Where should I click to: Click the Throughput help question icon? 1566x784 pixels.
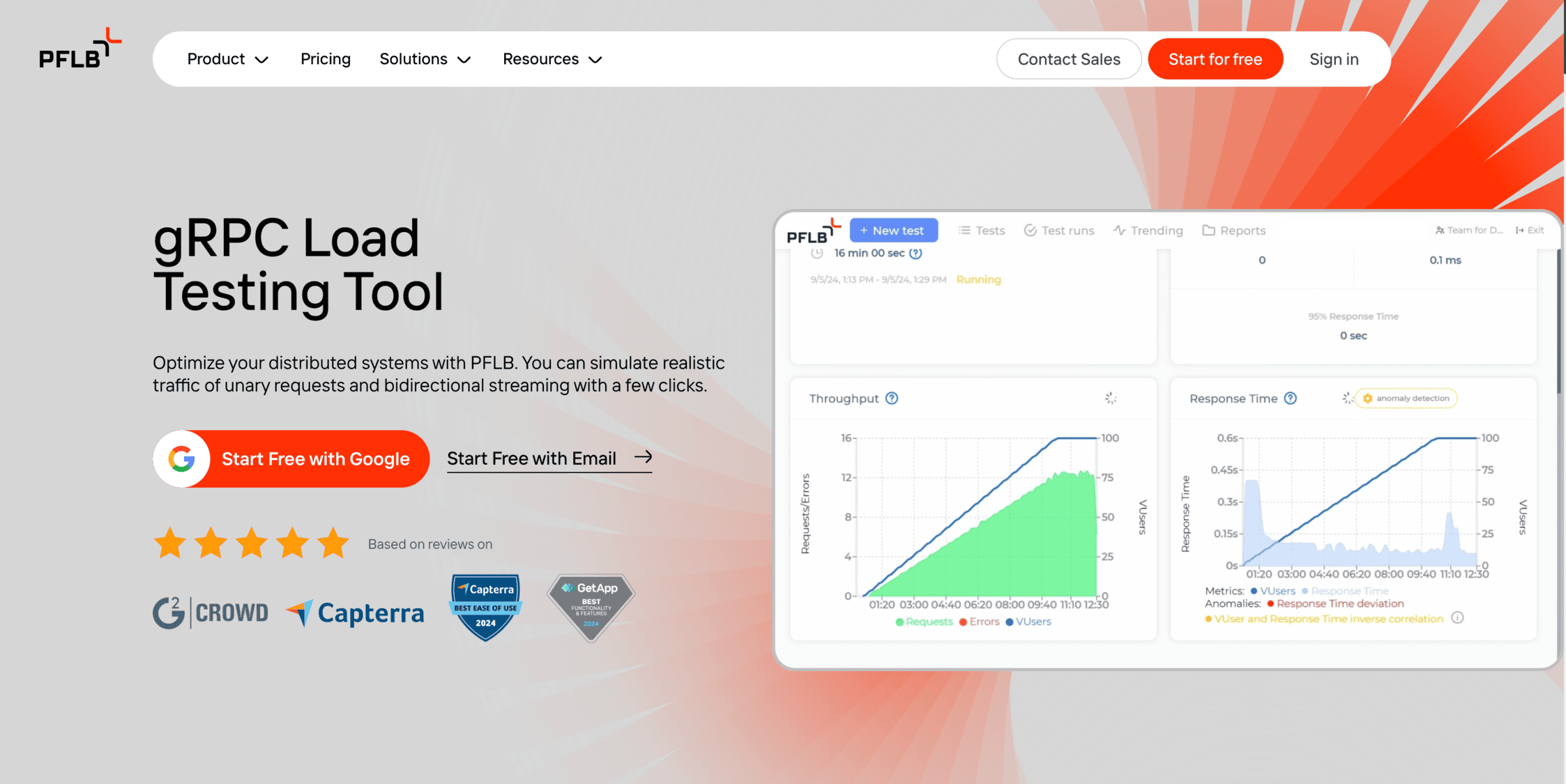tap(892, 398)
